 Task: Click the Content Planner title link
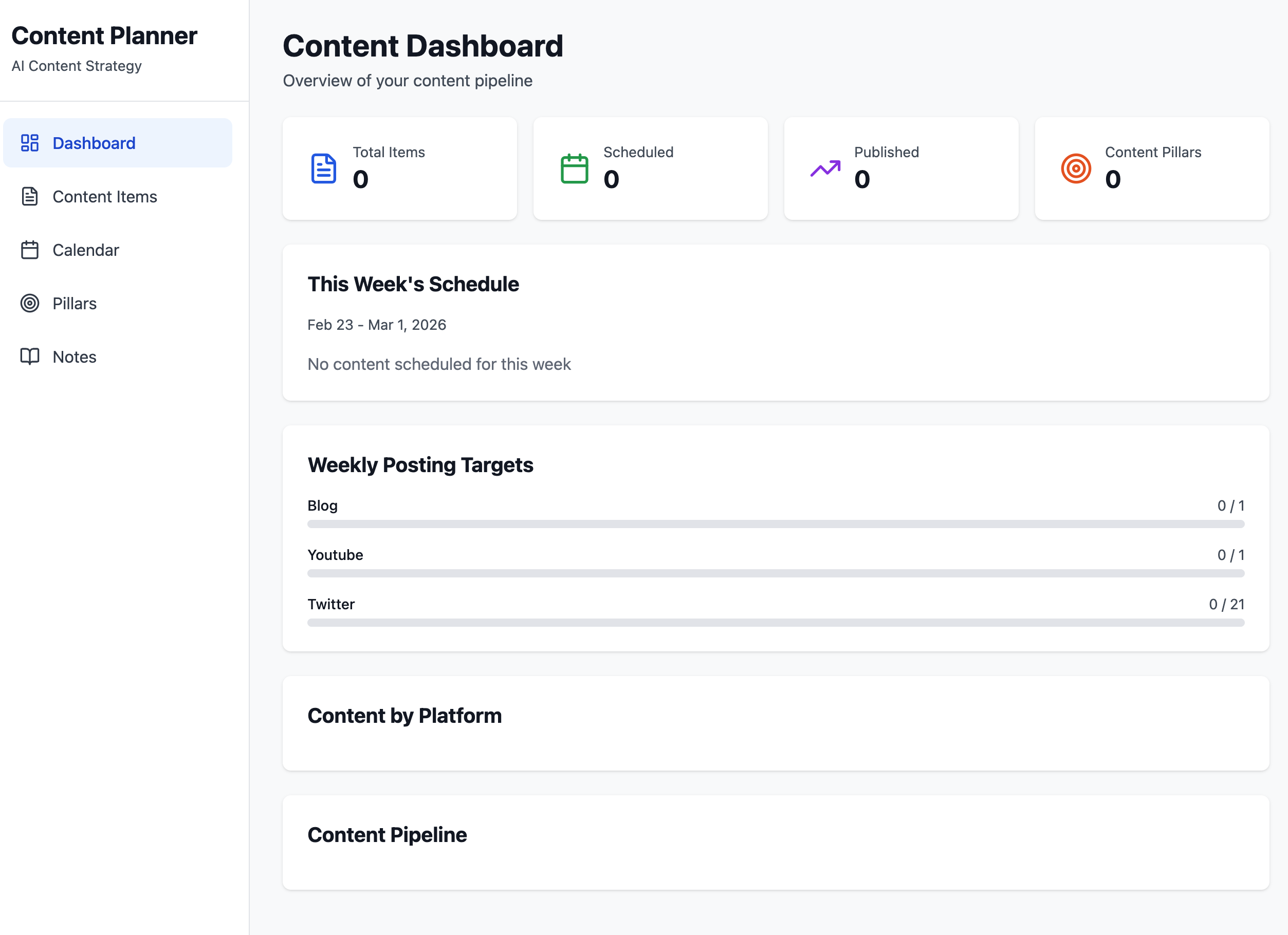click(x=104, y=36)
